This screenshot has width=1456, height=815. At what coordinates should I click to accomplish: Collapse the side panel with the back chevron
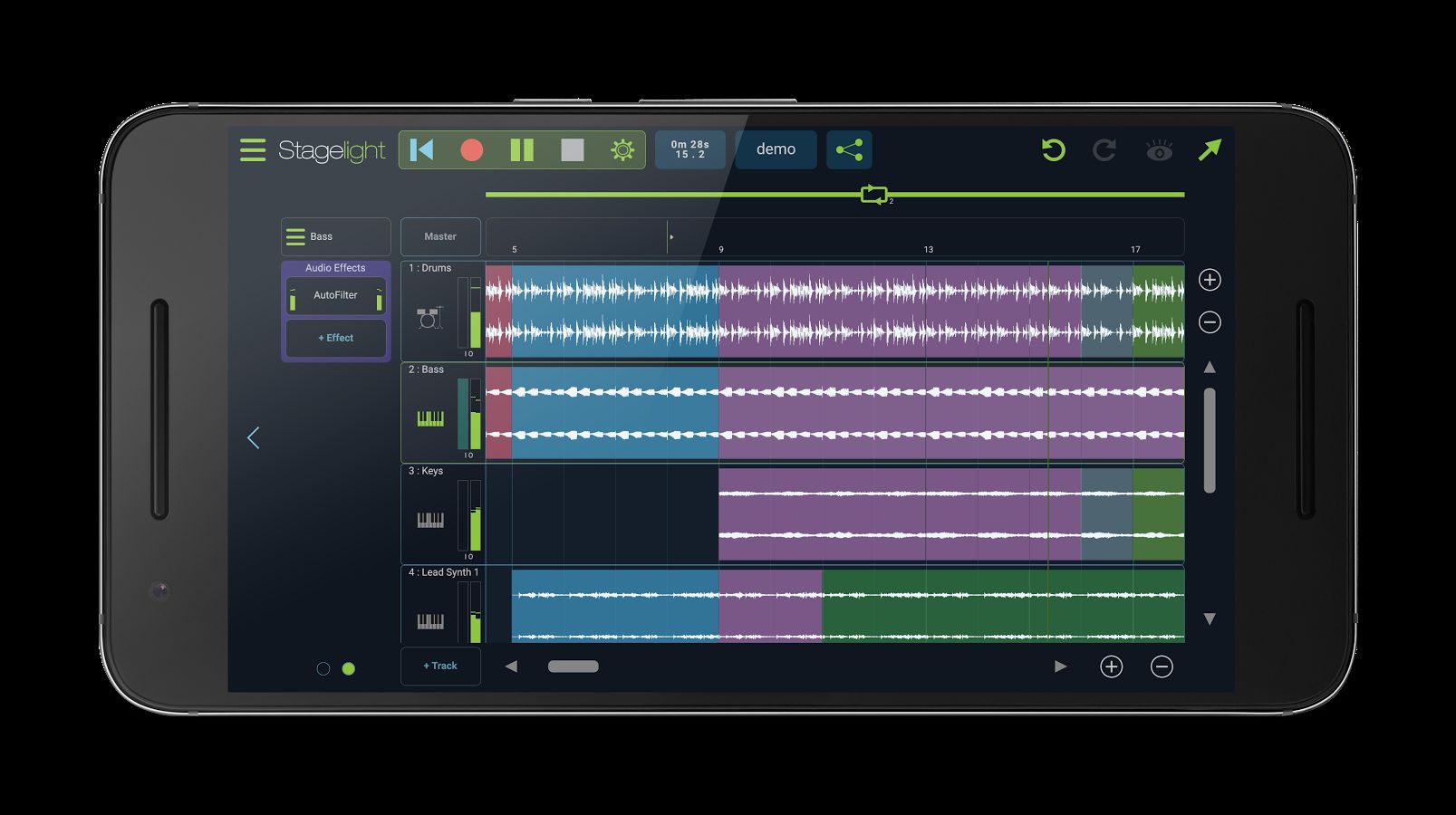click(253, 438)
